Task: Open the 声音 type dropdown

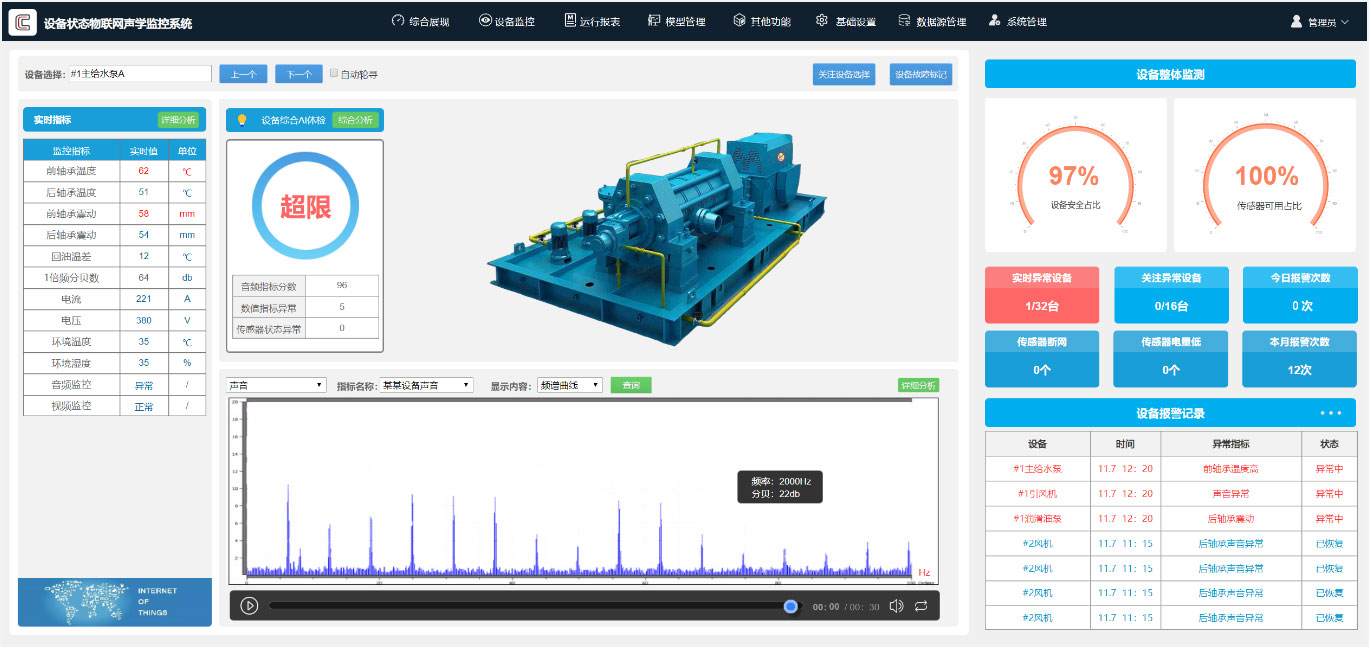Action: click(277, 385)
